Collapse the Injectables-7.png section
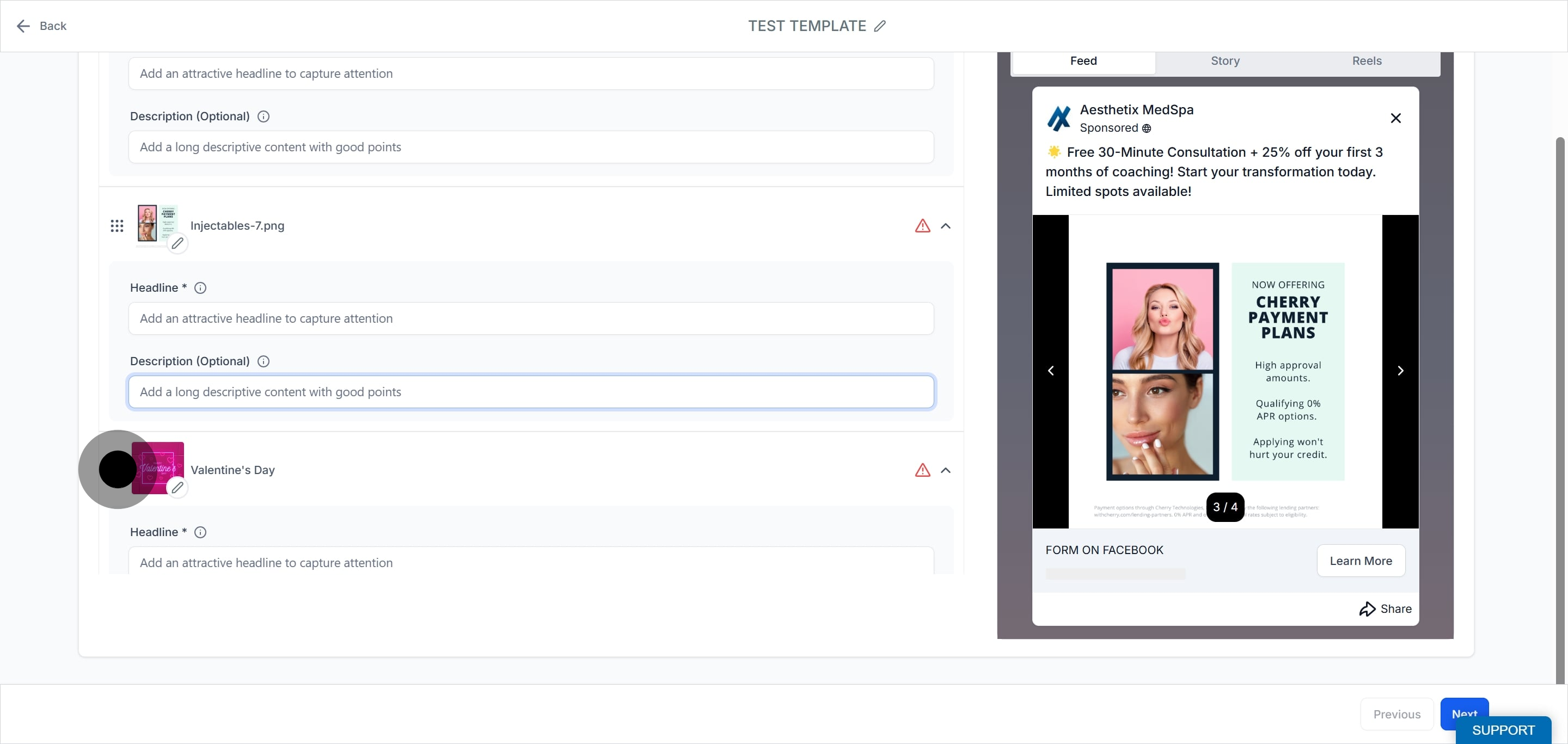This screenshot has width=1568, height=744. 945,226
